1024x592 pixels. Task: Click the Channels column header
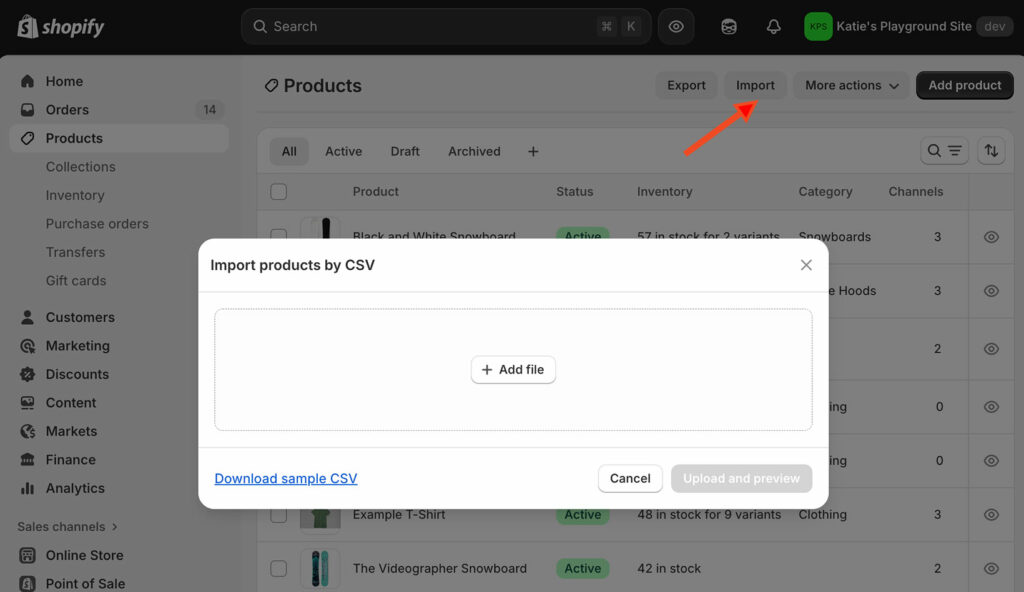916,191
